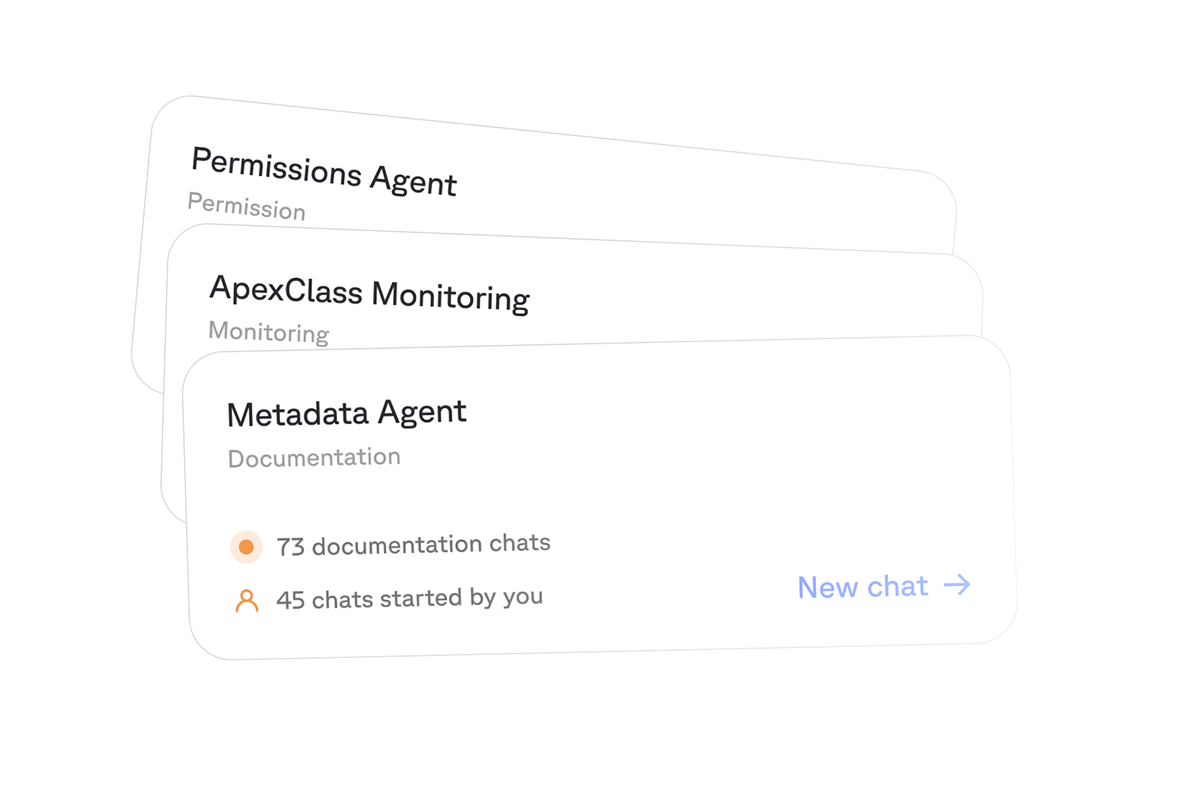Select the Permission category label
1200x800 pixels.
point(246,206)
